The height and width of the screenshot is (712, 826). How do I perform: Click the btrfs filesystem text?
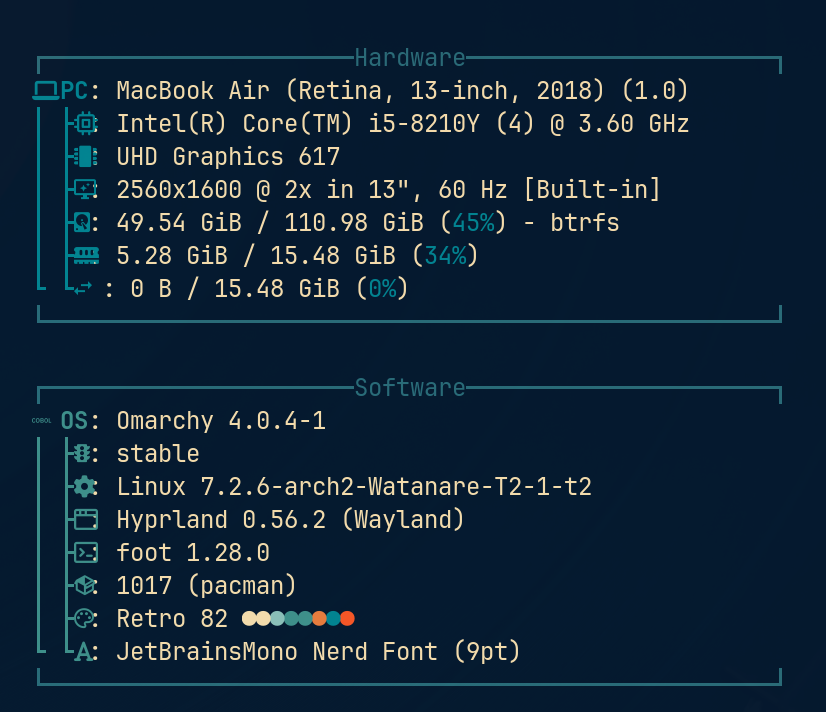click(x=585, y=222)
